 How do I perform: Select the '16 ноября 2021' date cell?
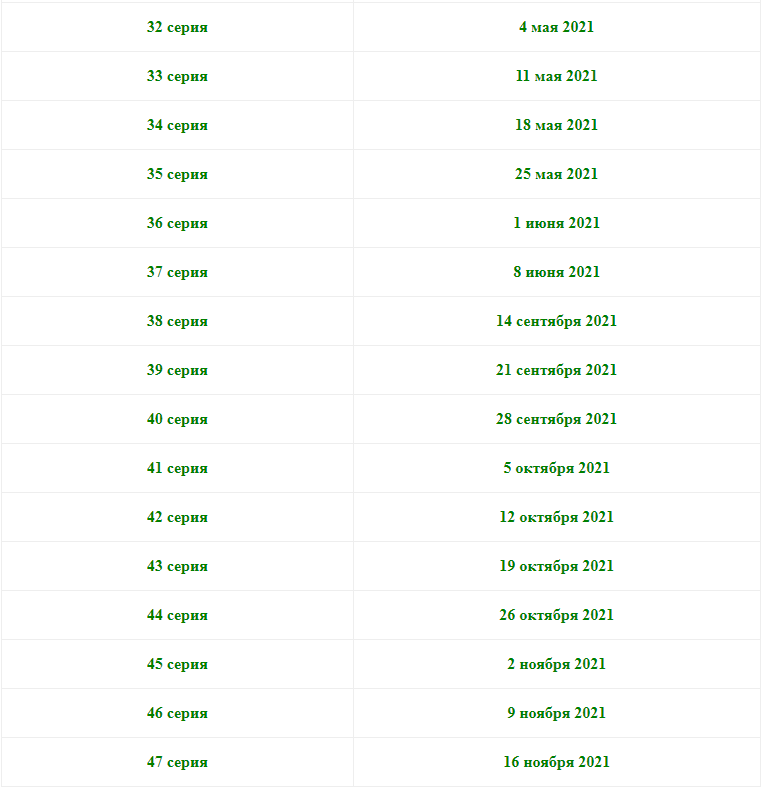pos(556,762)
